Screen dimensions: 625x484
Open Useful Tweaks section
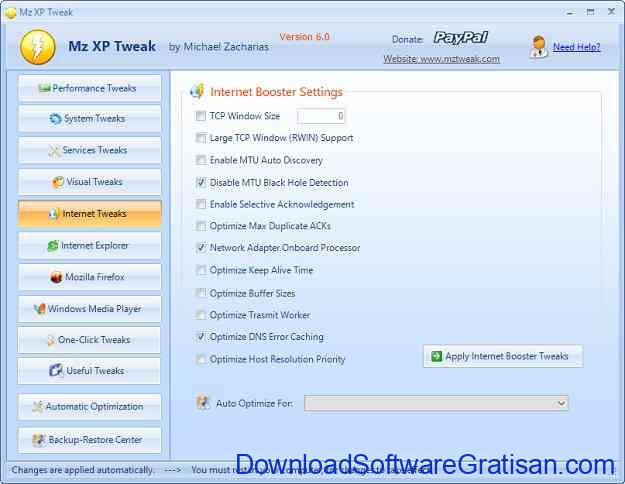pos(90,371)
